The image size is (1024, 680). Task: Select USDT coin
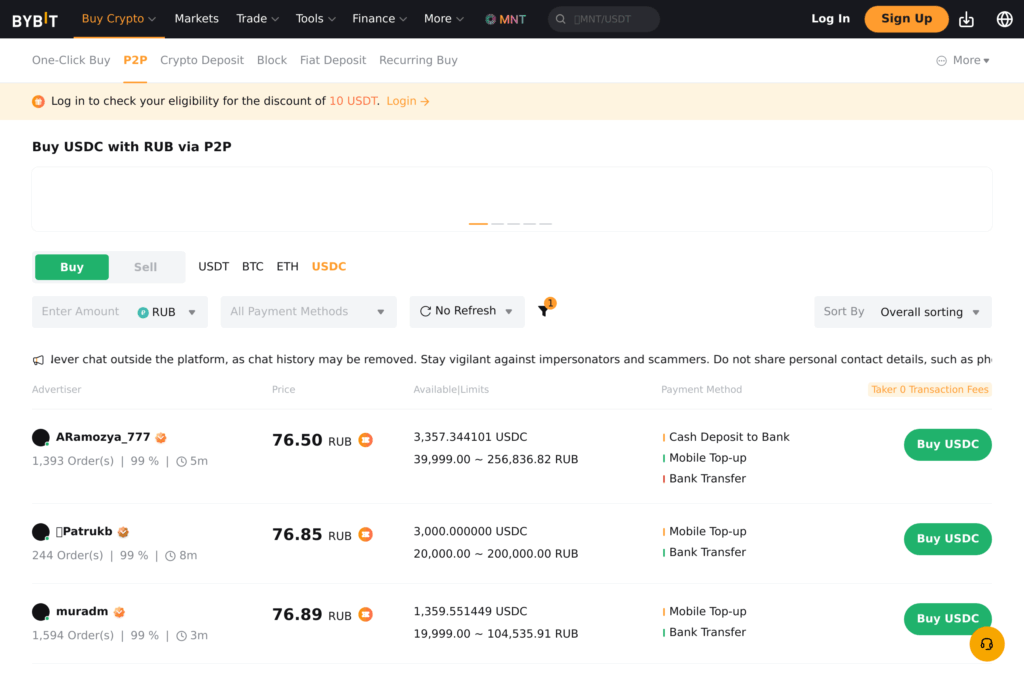[214, 267]
